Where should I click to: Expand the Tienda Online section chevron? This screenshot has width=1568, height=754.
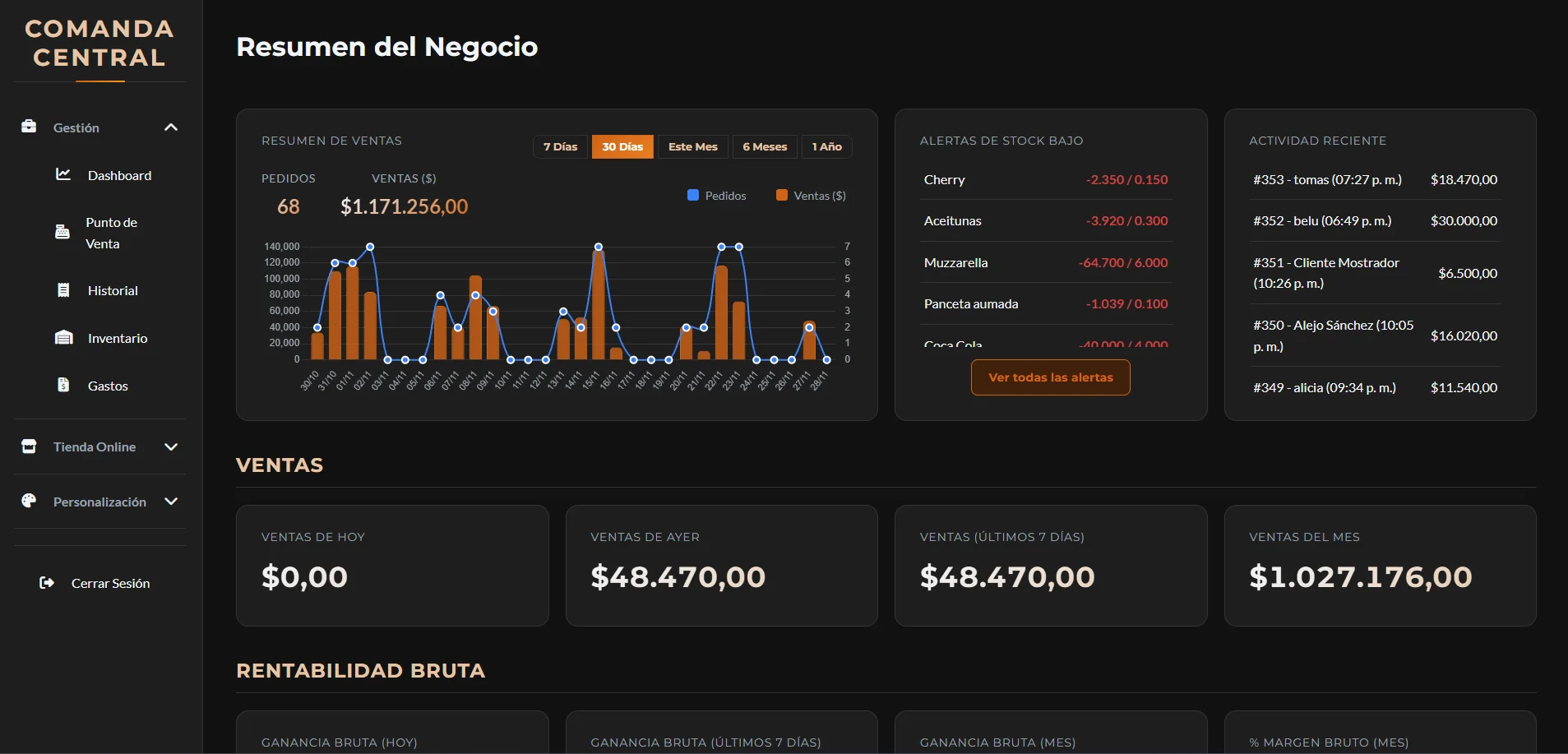(171, 446)
